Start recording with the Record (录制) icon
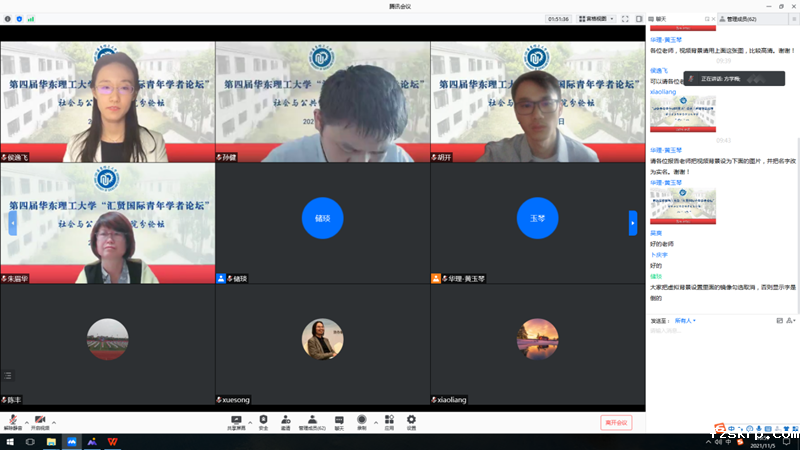The image size is (800, 450). point(362,421)
